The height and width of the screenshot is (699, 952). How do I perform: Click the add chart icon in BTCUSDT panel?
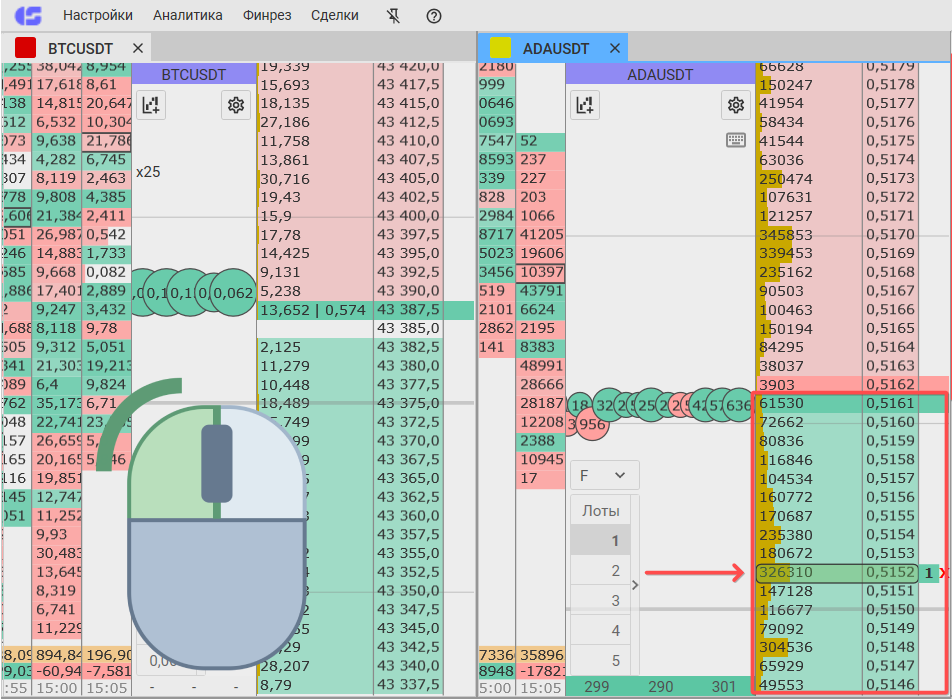[151, 104]
